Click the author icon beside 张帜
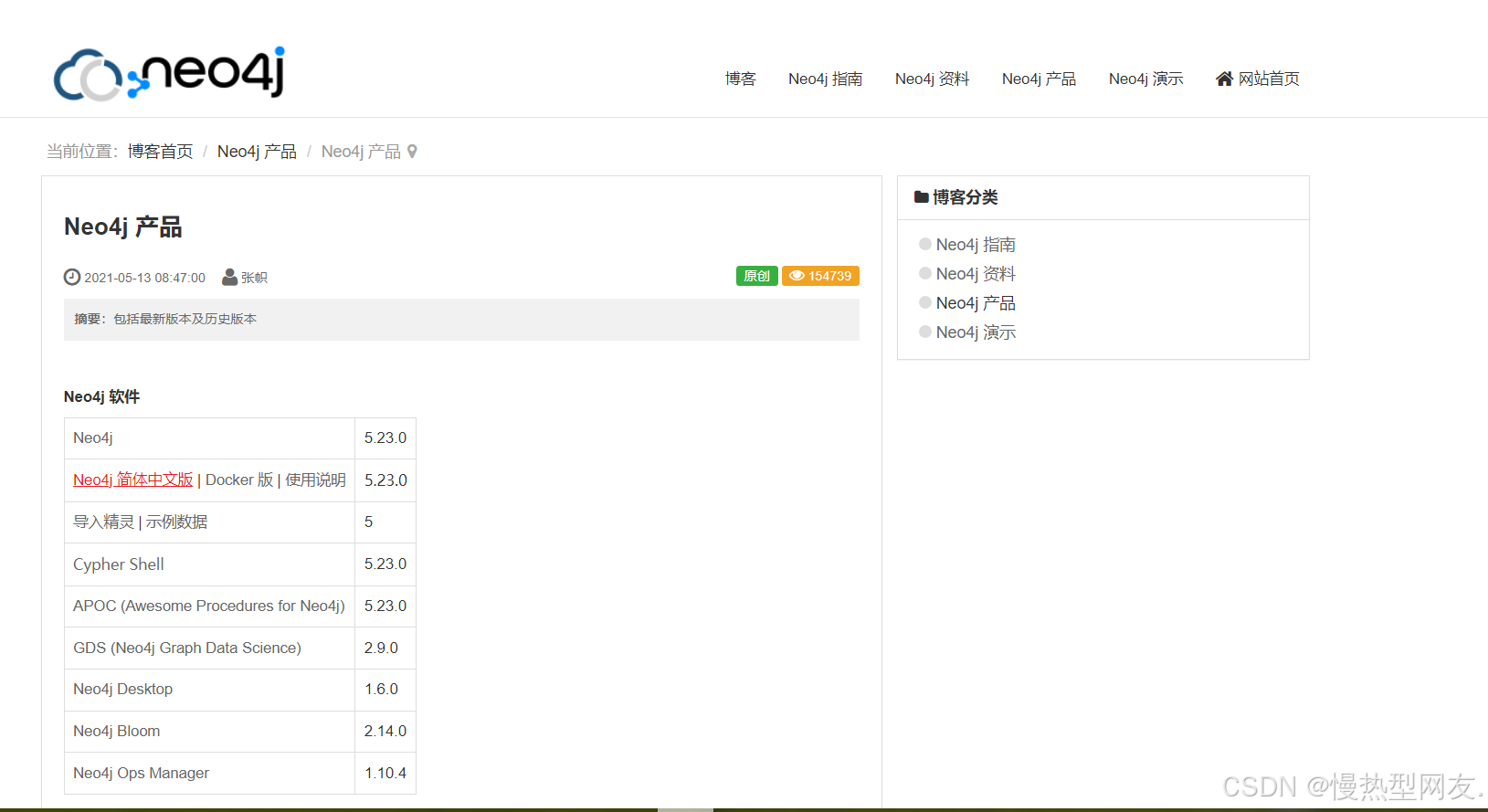 click(x=230, y=277)
